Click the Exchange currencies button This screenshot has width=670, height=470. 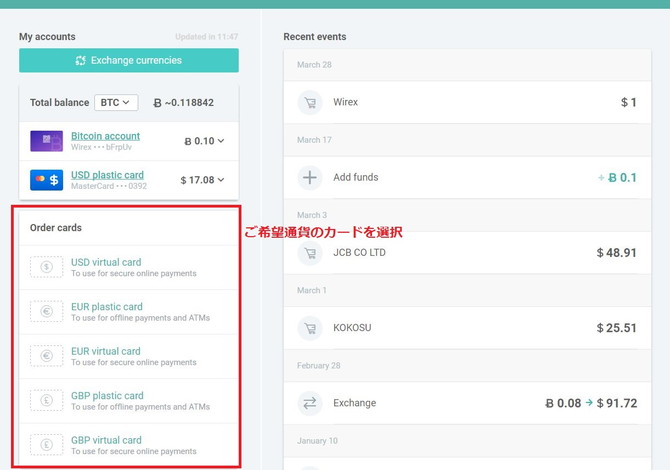pos(129,60)
